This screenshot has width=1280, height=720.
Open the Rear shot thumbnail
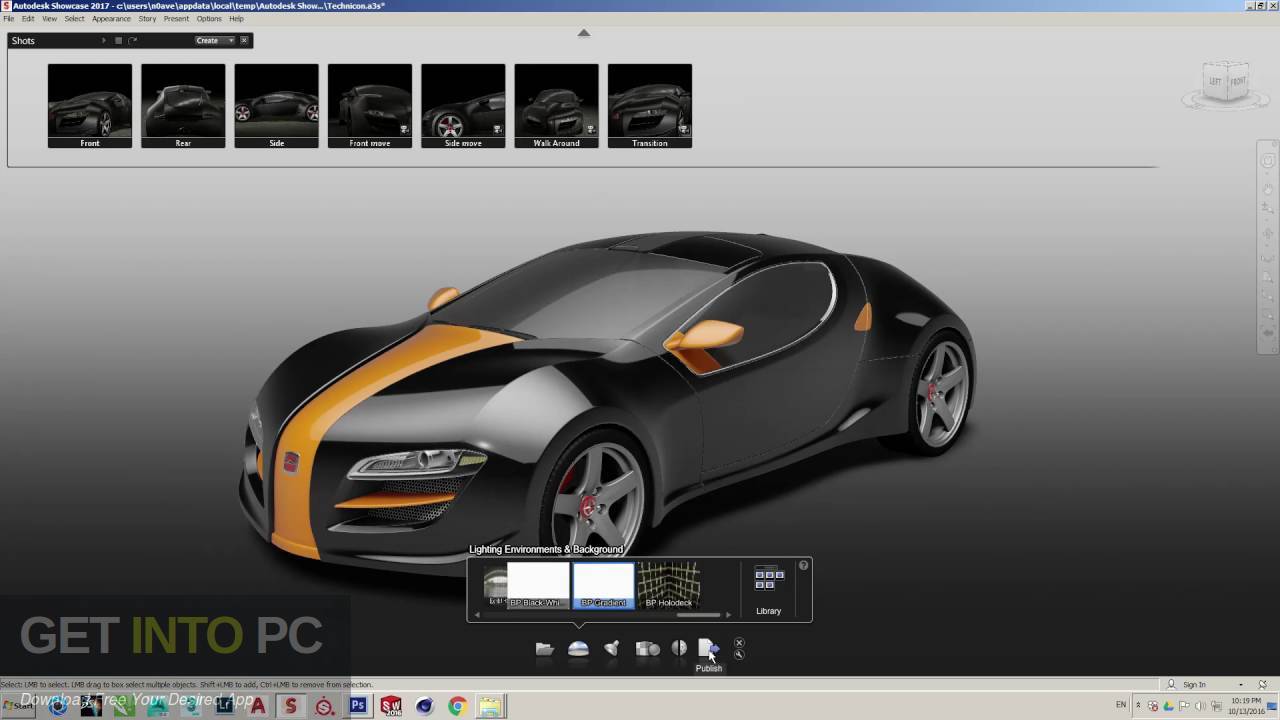183,106
